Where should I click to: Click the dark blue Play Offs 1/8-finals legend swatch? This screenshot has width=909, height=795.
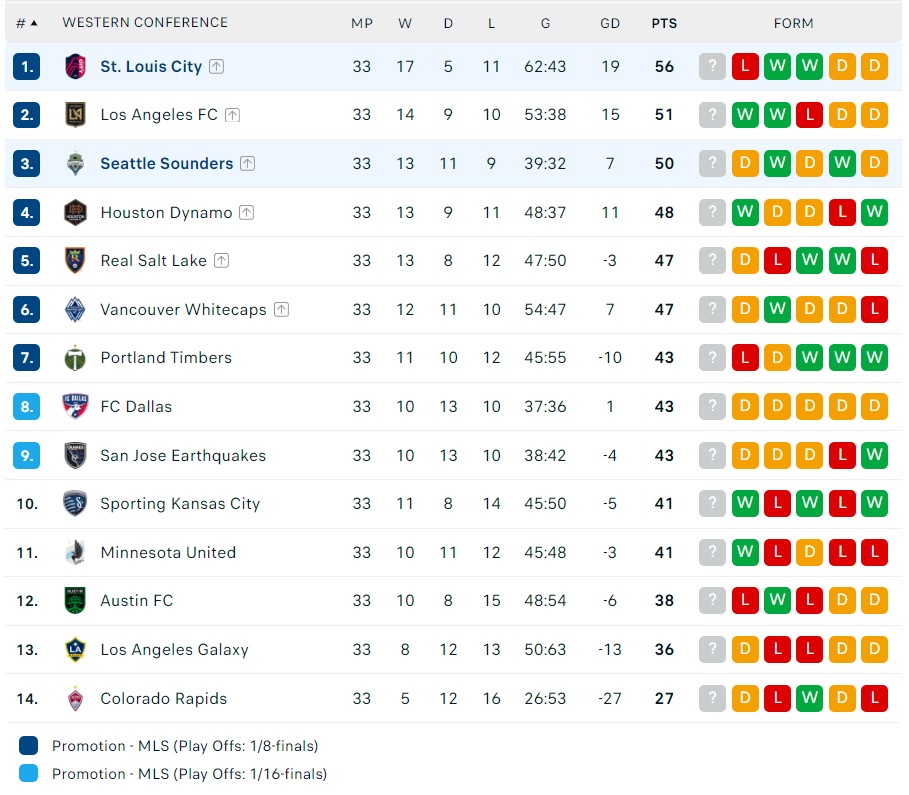pyautogui.click(x=28, y=745)
